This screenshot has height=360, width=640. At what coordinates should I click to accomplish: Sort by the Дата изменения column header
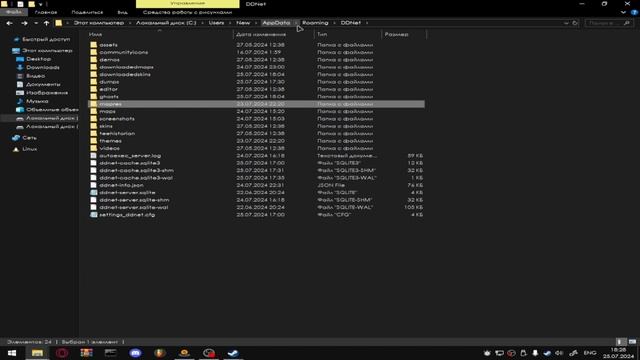click(260, 35)
